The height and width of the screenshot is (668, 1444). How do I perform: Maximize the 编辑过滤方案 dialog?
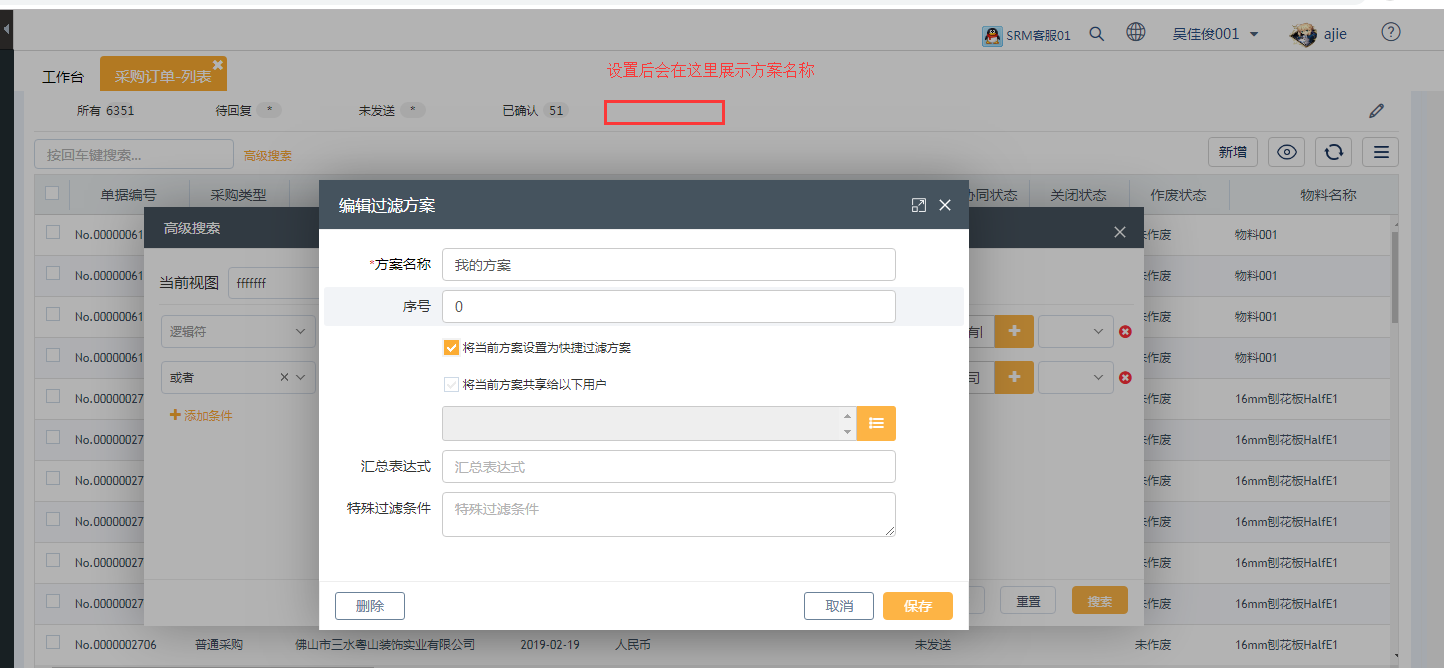[x=919, y=205]
